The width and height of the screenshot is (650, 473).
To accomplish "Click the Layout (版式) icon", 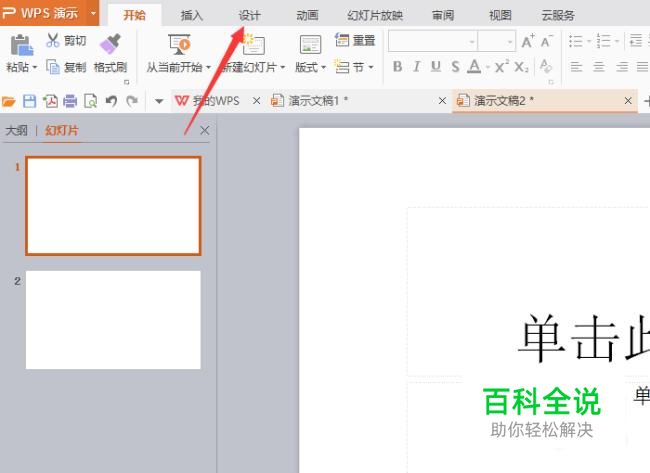I will [x=310, y=45].
